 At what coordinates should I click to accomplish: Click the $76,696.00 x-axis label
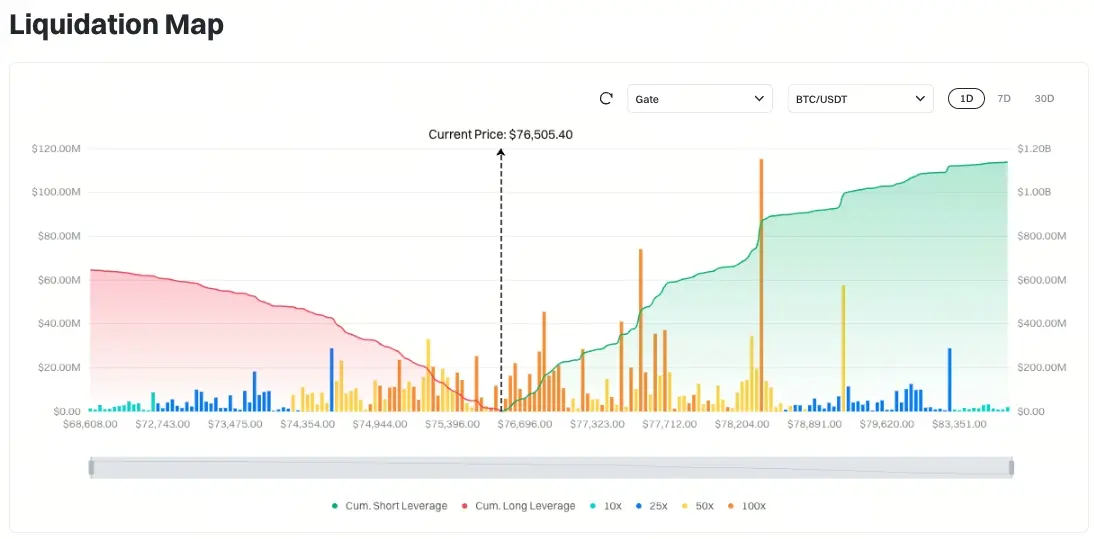click(x=525, y=424)
